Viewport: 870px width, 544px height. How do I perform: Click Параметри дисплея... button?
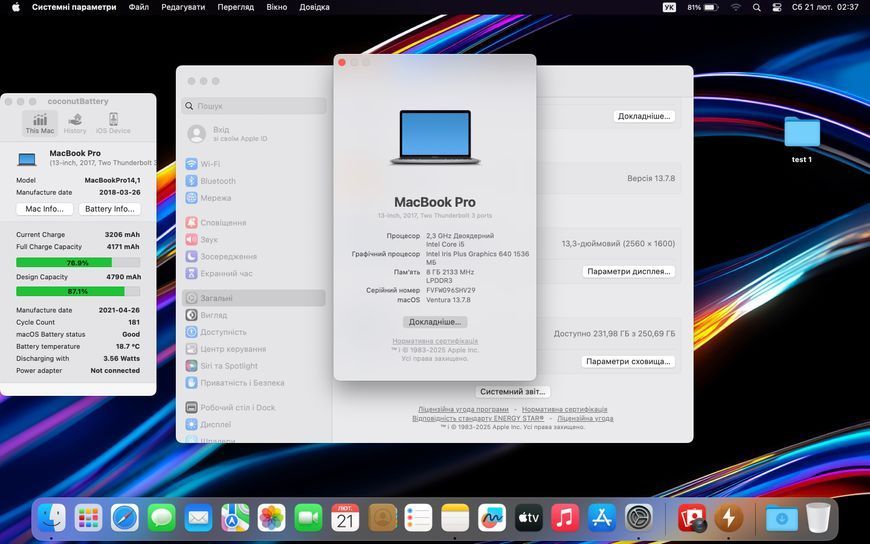coord(629,271)
